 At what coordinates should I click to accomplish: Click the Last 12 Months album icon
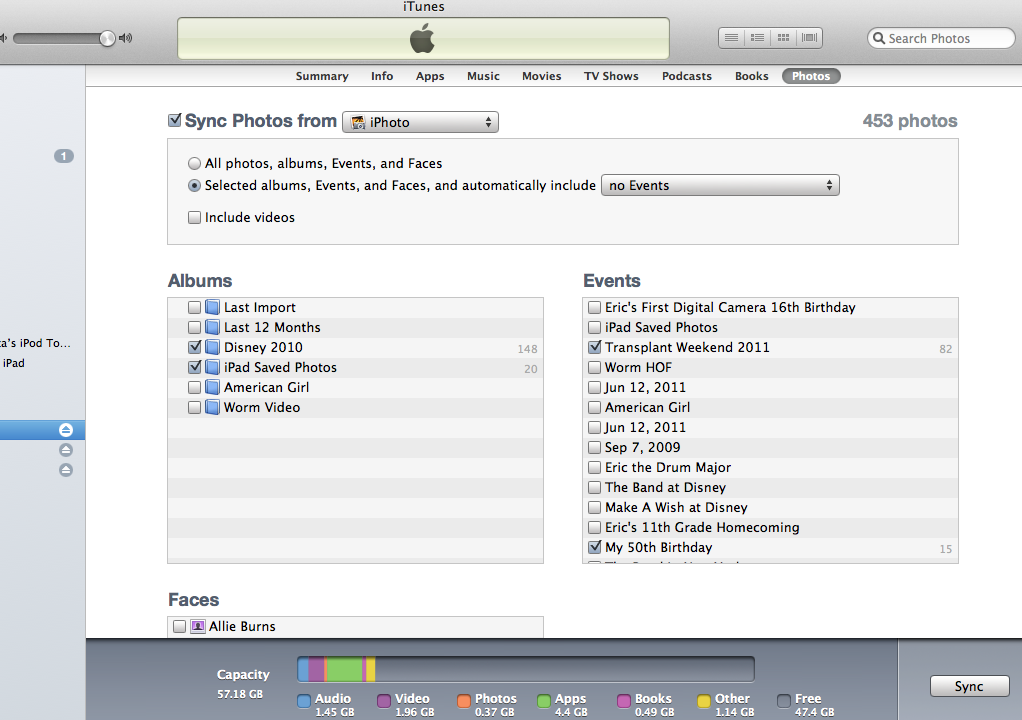click(x=212, y=327)
